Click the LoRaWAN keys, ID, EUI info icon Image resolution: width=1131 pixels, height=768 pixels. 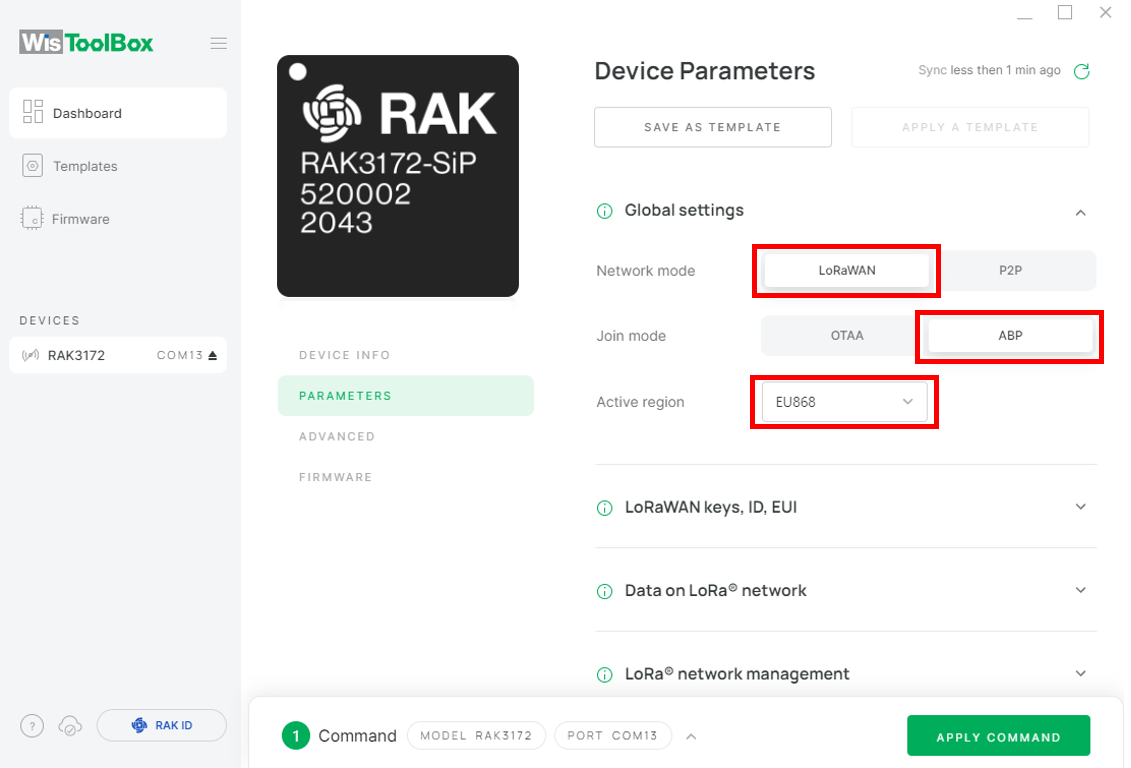[604, 508]
